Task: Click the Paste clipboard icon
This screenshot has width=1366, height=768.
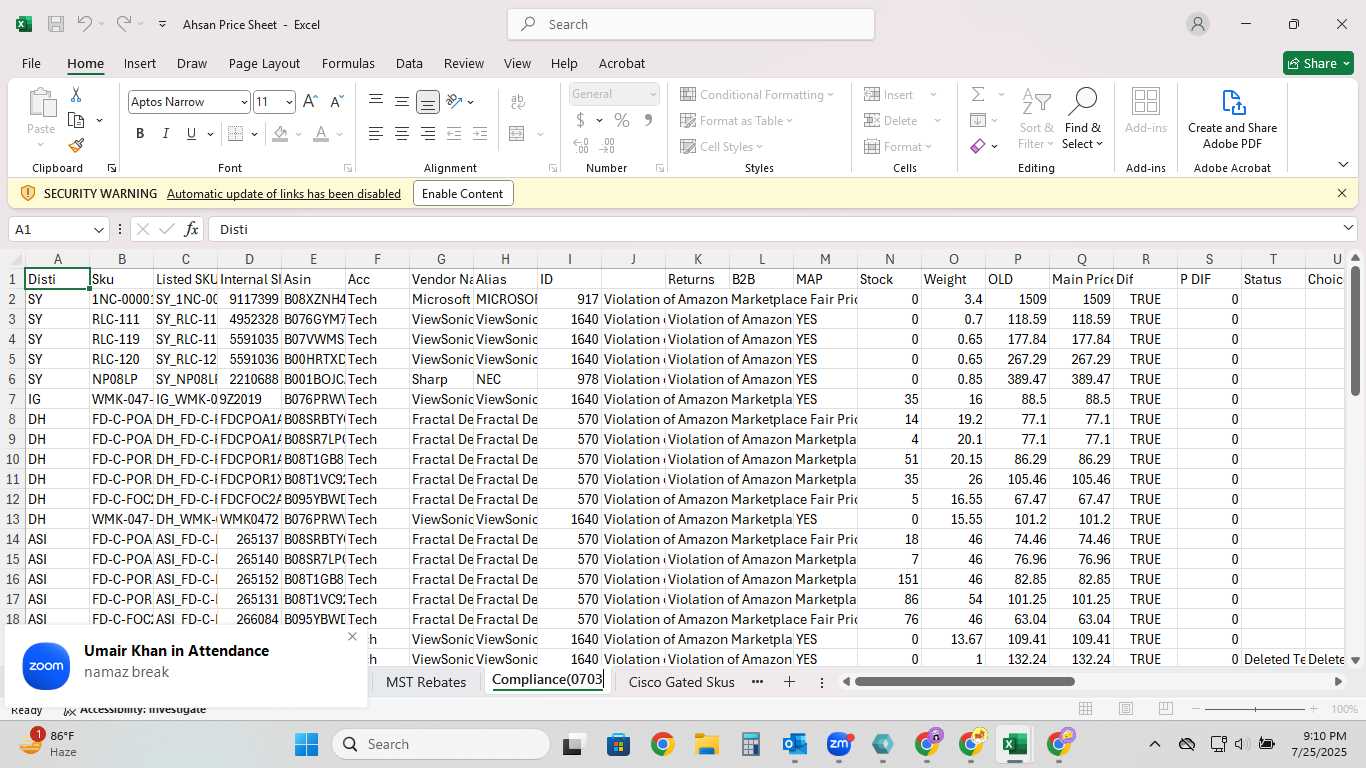Action: [x=41, y=104]
